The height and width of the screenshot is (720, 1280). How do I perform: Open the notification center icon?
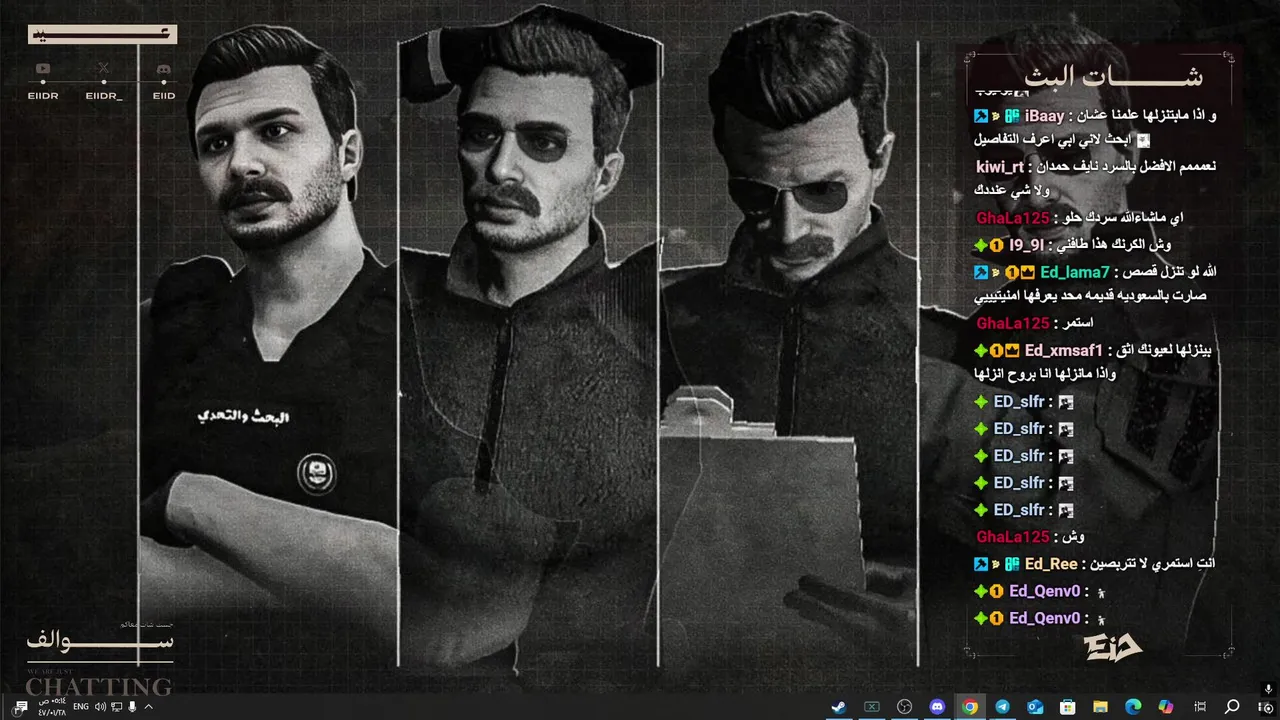tap(21, 707)
